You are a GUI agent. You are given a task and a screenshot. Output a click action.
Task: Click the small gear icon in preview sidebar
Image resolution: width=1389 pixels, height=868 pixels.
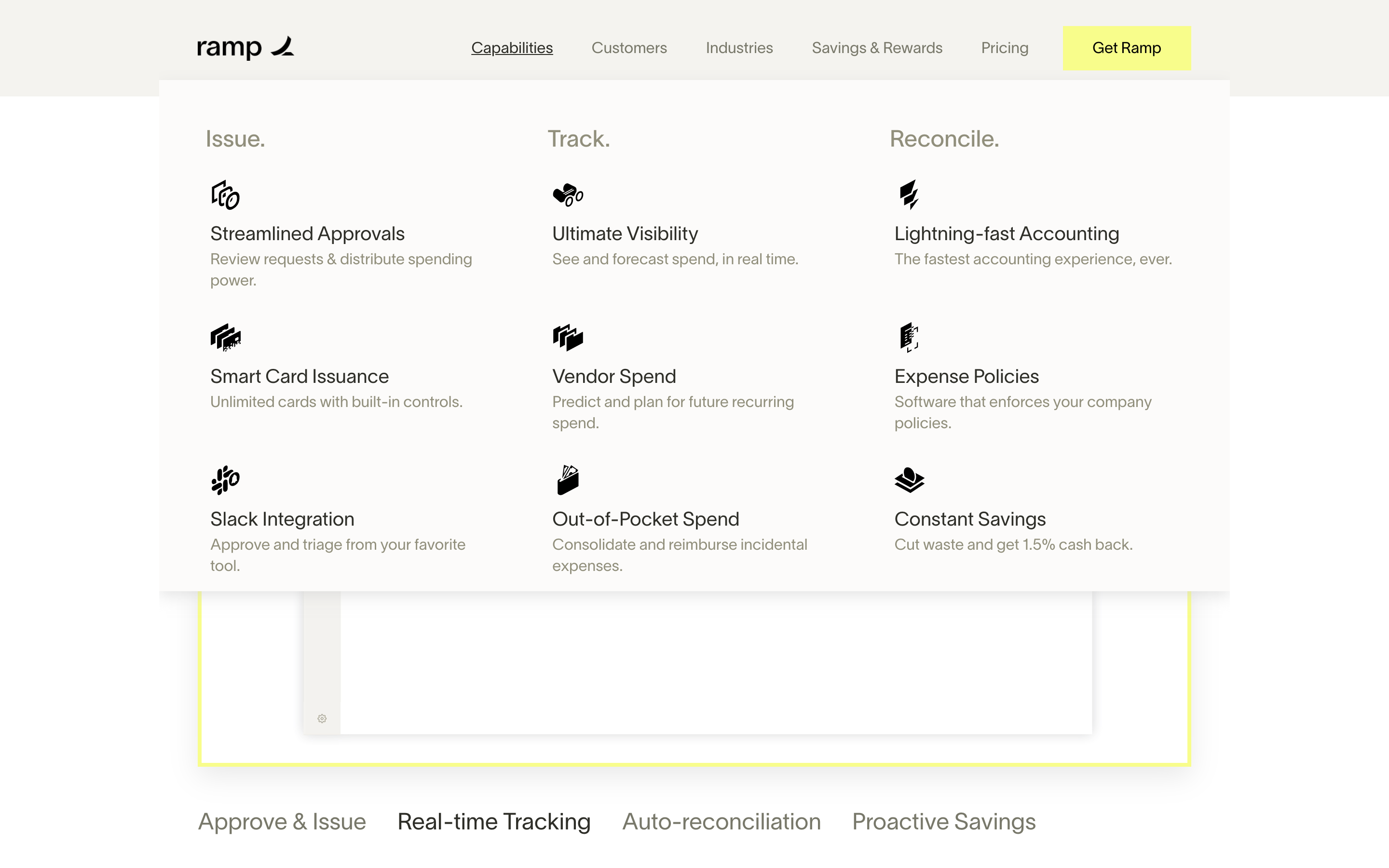click(322, 718)
